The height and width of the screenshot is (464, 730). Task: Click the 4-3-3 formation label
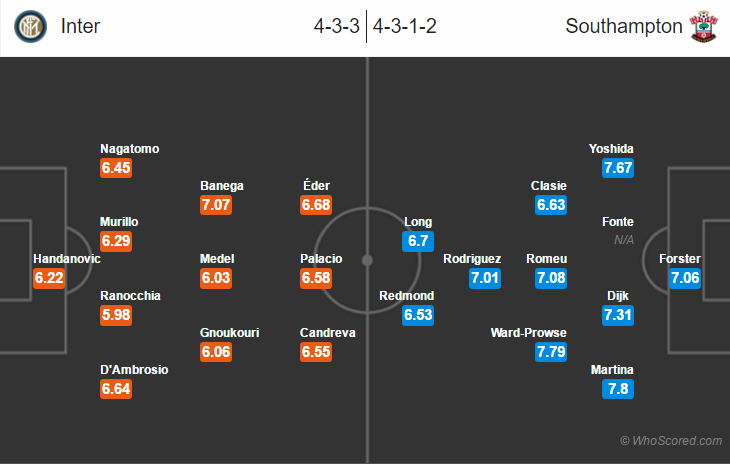pos(337,26)
